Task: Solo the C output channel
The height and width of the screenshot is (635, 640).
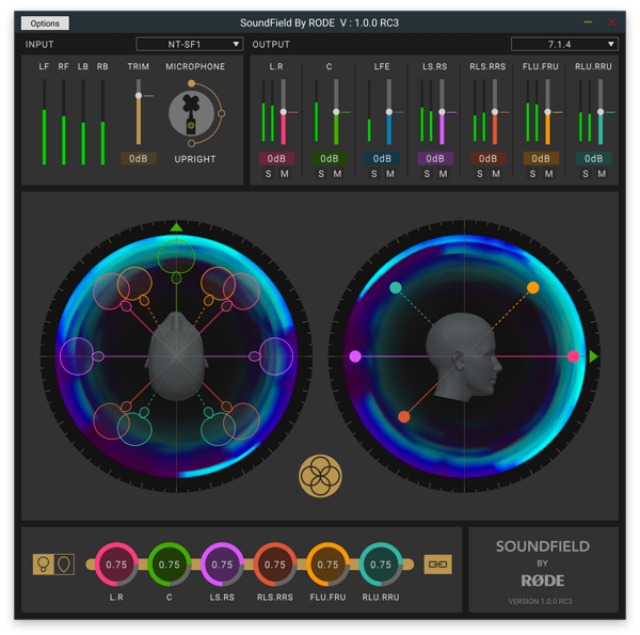Action: (x=321, y=174)
